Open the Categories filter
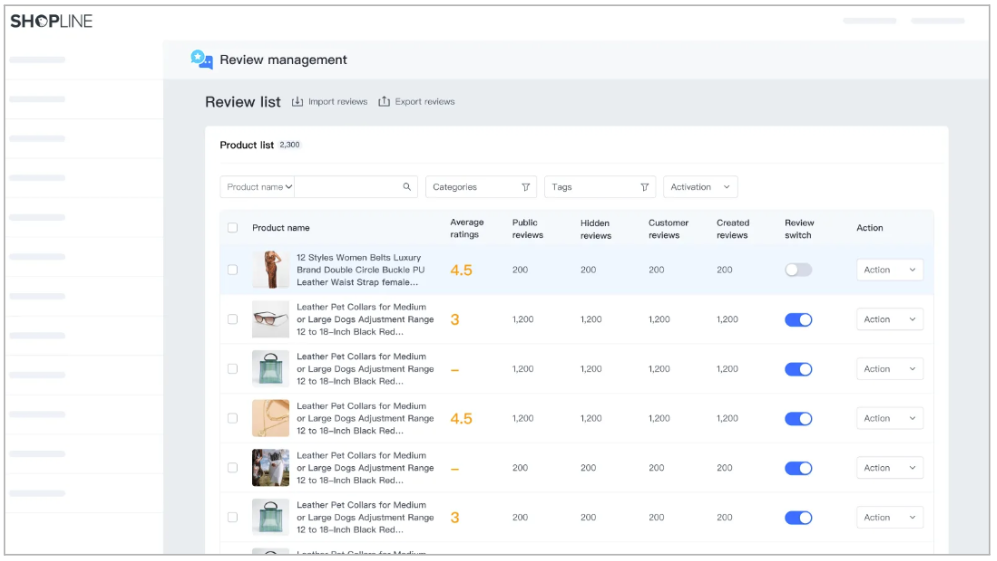The width and height of the screenshot is (997, 561). [x=481, y=187]
